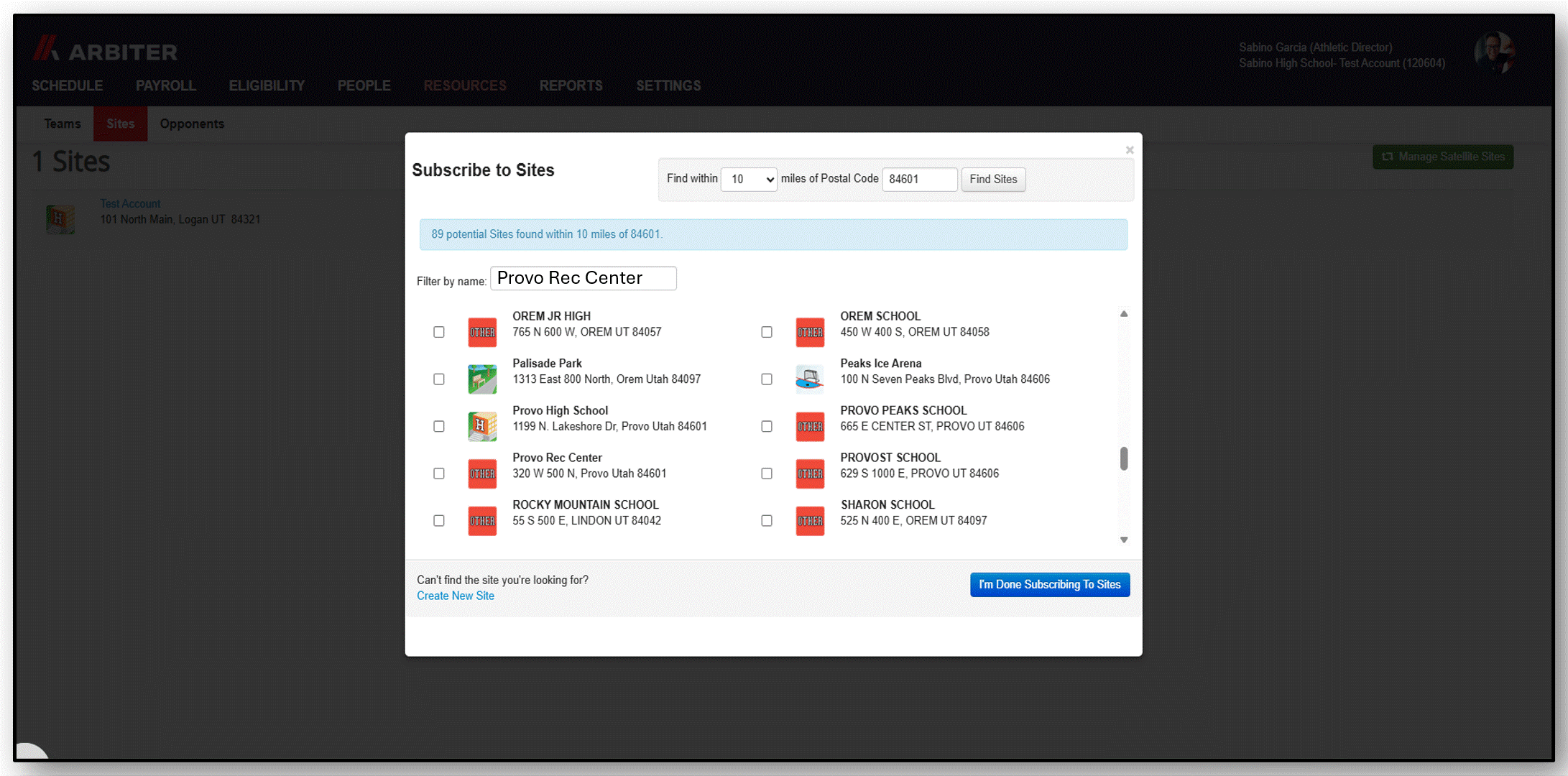Click the Peaks Ice Arena rink icon

pos(810,379)
